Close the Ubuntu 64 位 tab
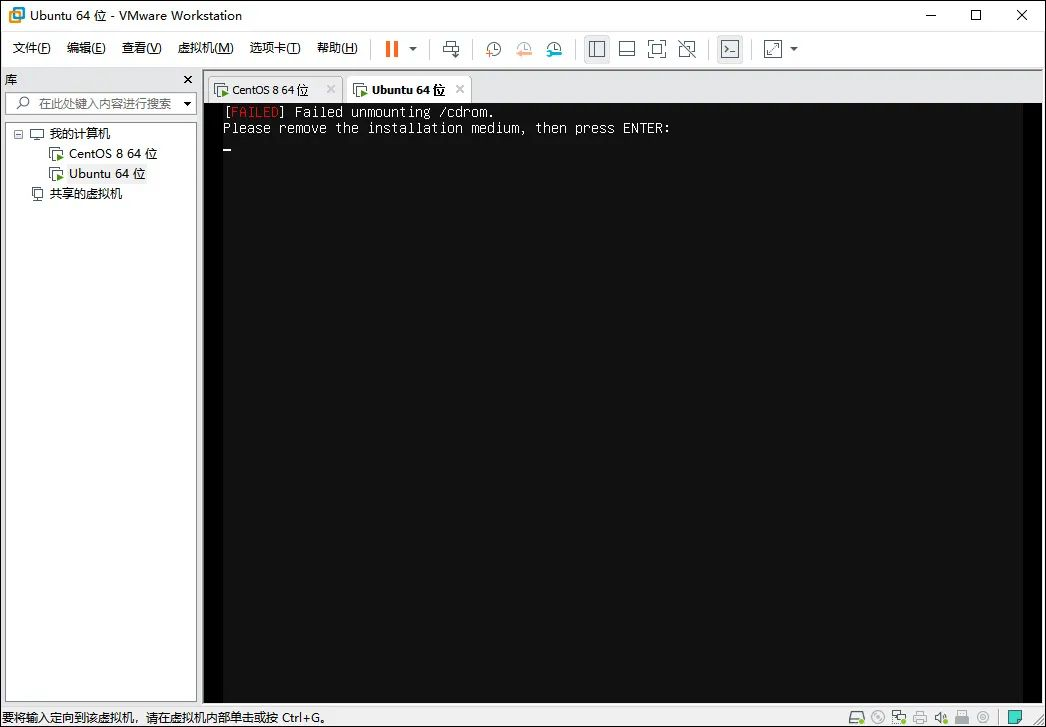This screenshot has width=1046, height=727. (x=460, y=89)
